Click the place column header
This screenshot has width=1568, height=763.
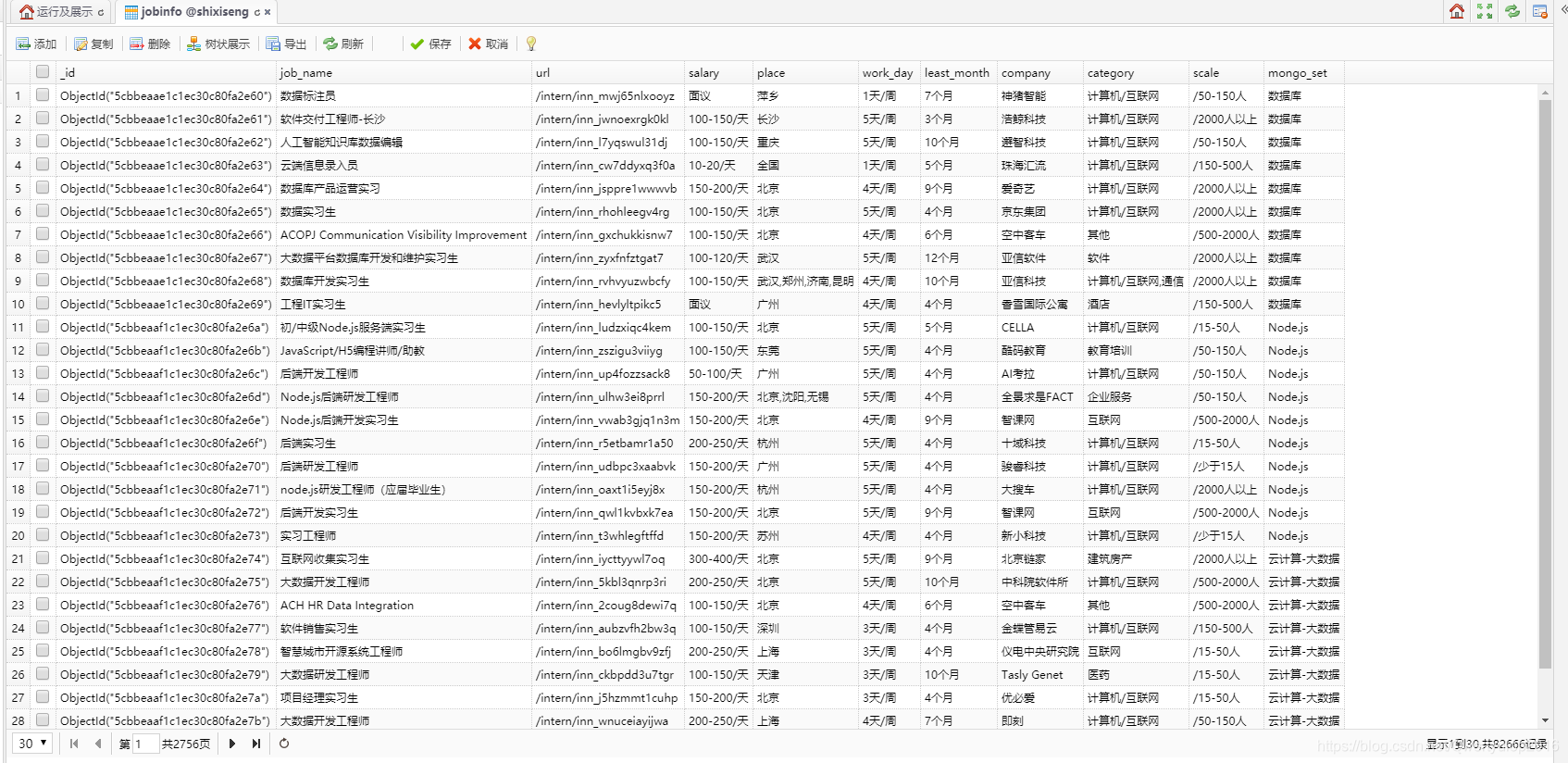click(x=805, y=72)
